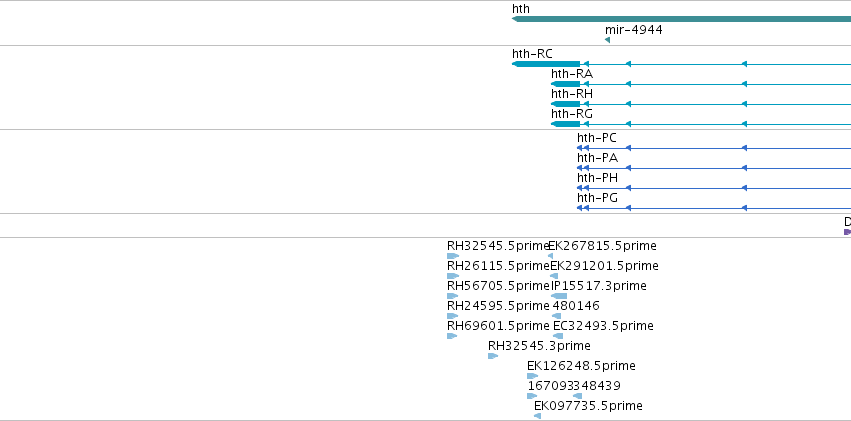This screenshot has width=851, height=421.
Task: Click the RH56705.5prime feature label
Action: click(498, 286)
